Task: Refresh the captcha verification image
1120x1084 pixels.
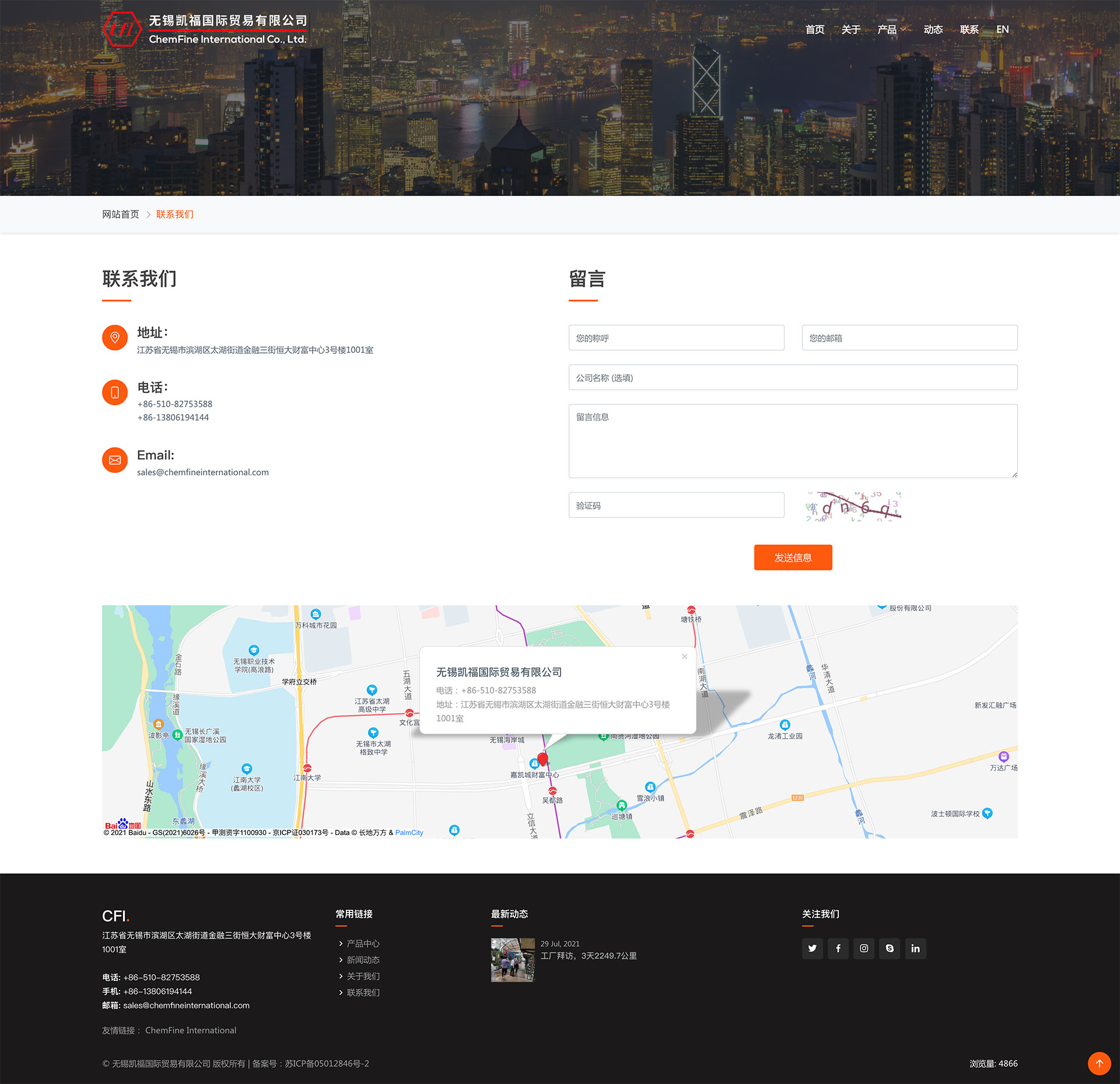Action: (853, 506)
